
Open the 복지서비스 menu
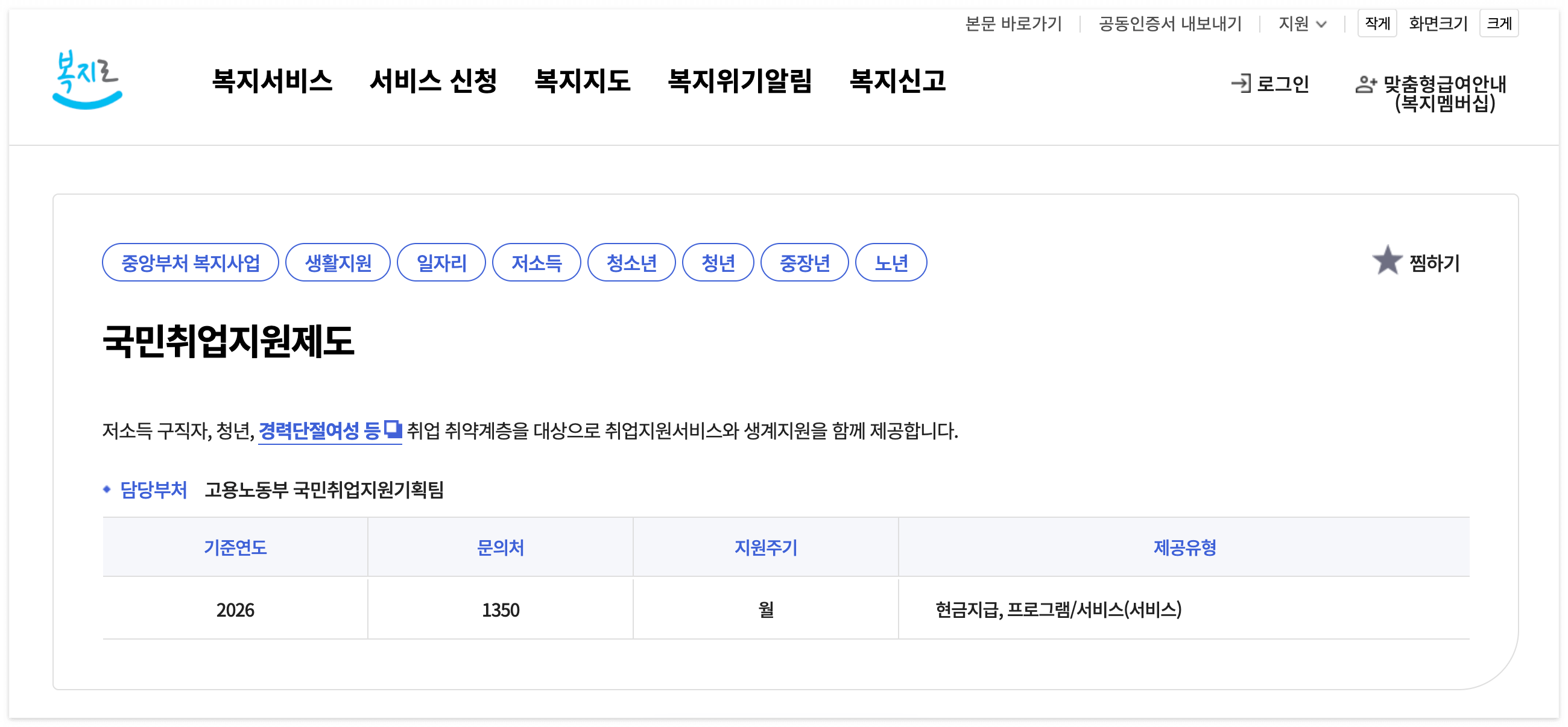pyautogui.click(x=271, y=81)
